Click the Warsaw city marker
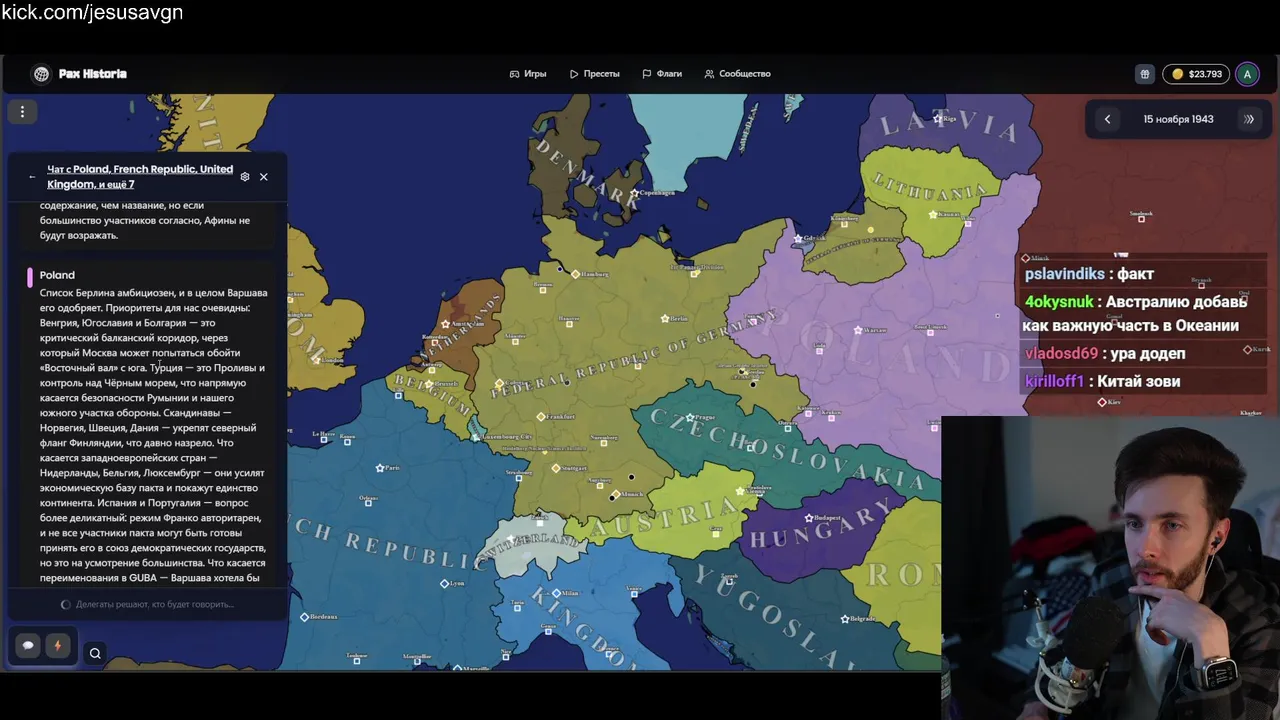 click(857, 329)
